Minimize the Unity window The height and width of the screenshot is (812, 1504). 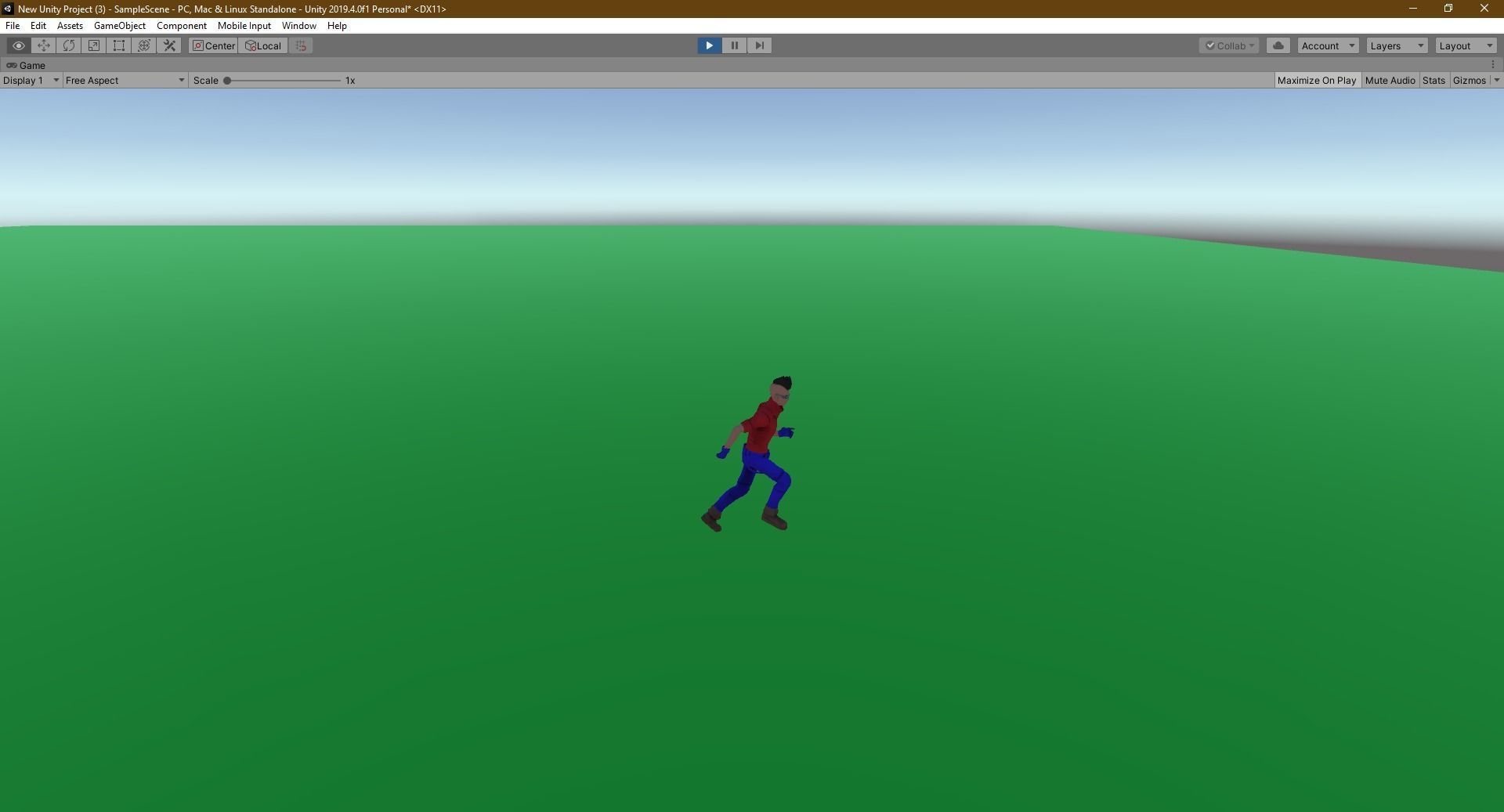pos(1413,9)
